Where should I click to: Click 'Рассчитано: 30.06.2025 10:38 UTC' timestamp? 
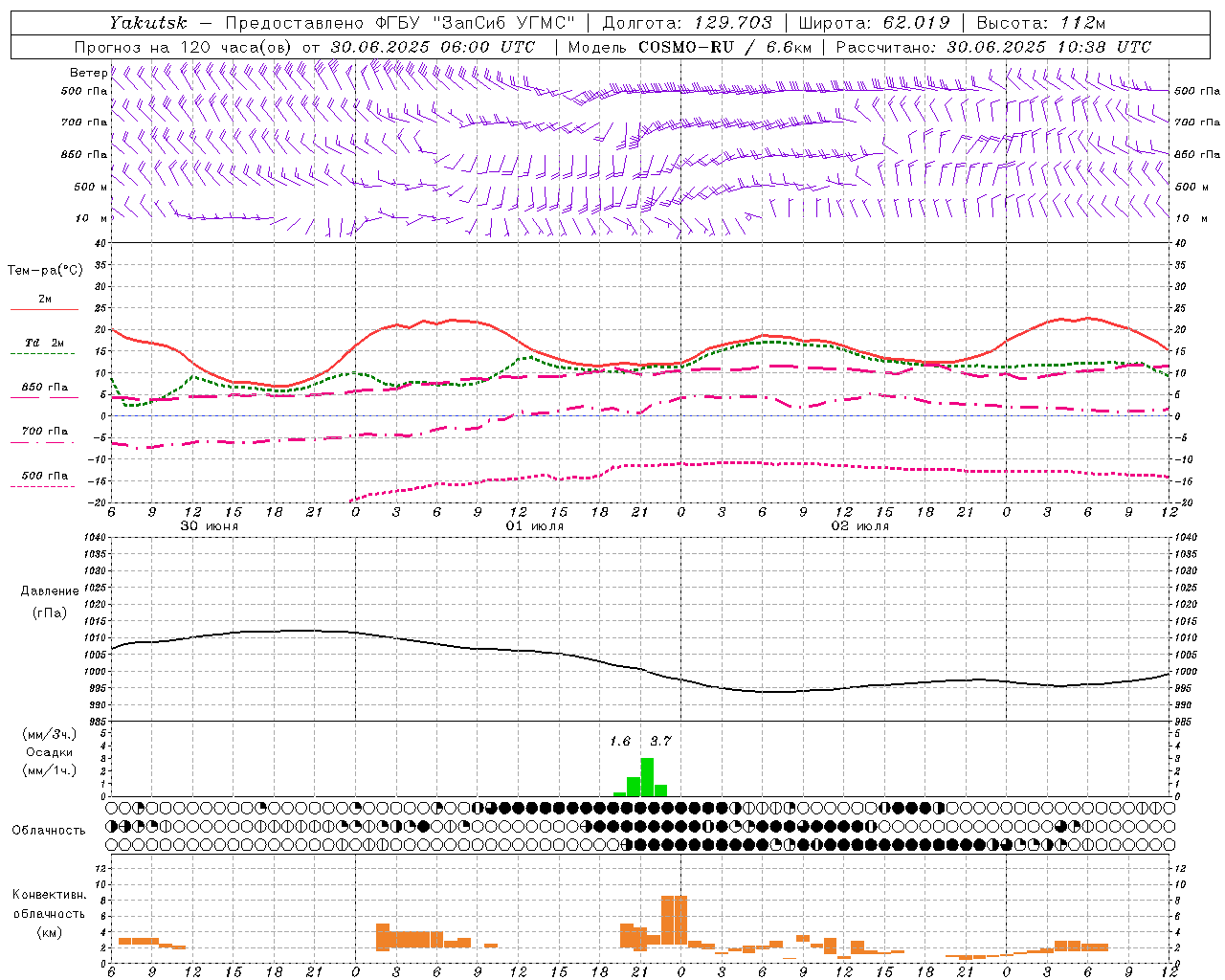993,47
